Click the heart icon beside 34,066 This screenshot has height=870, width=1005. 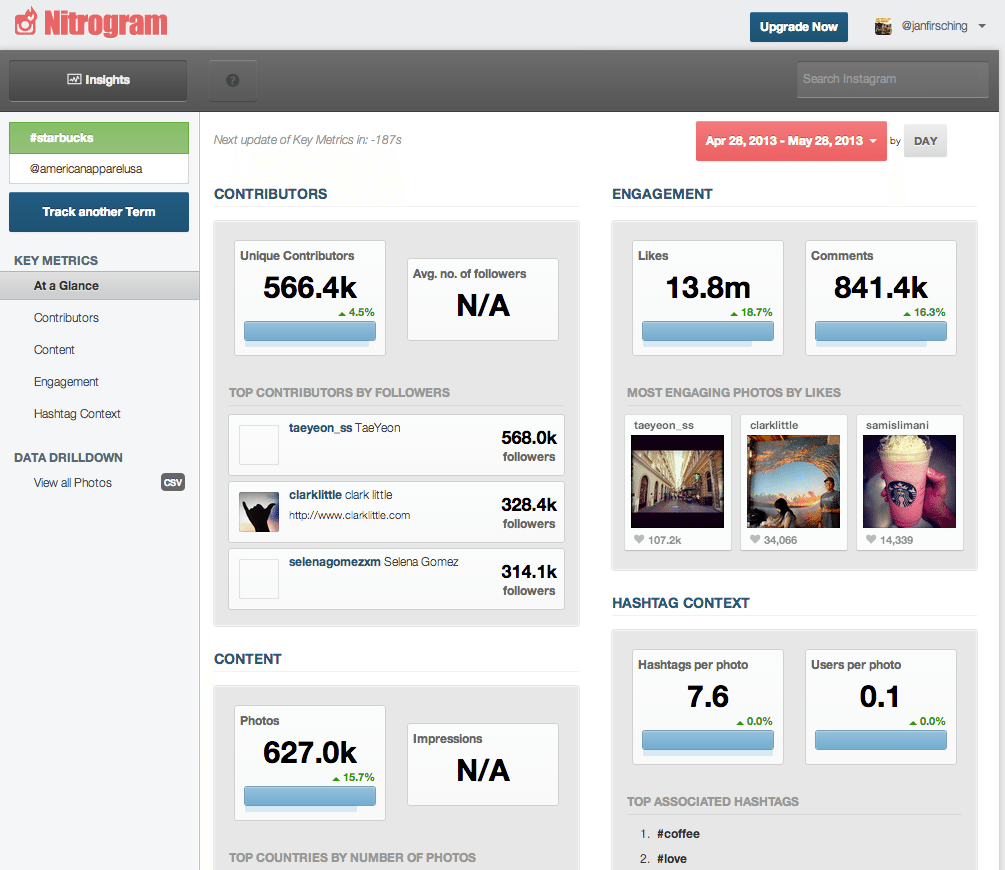coord(755,539)
